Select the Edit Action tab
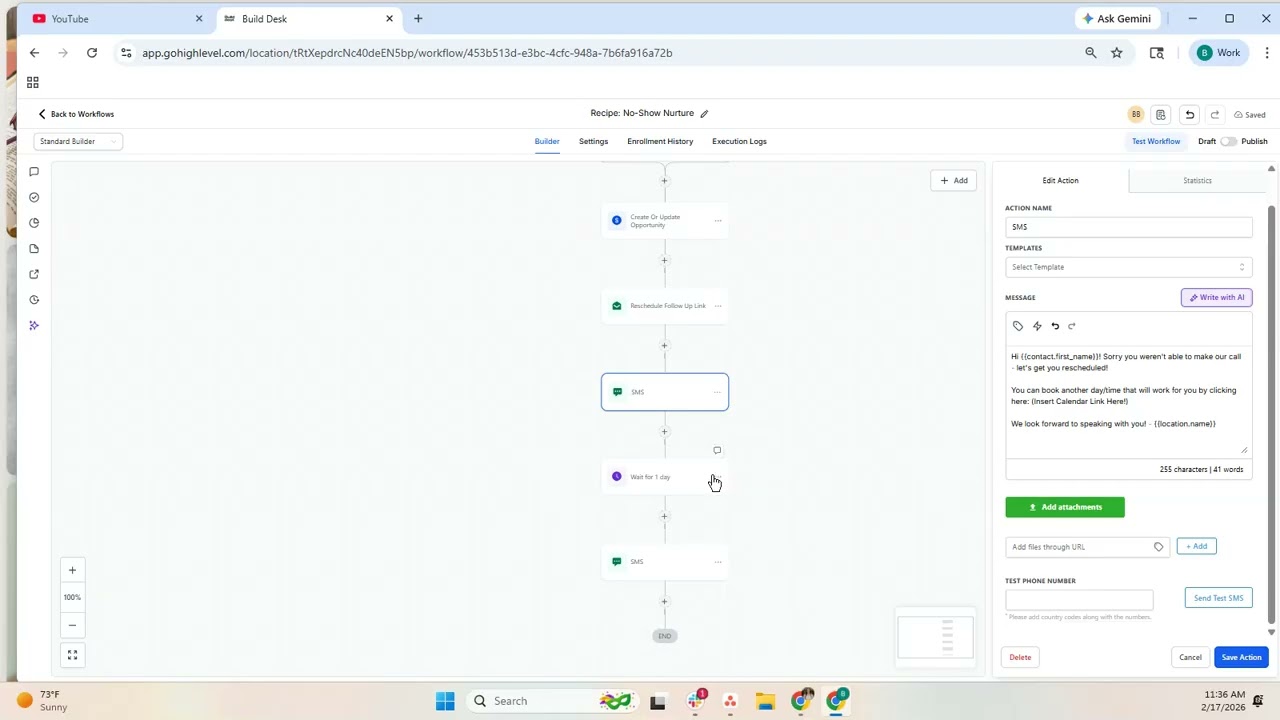 pos(1060,181)
